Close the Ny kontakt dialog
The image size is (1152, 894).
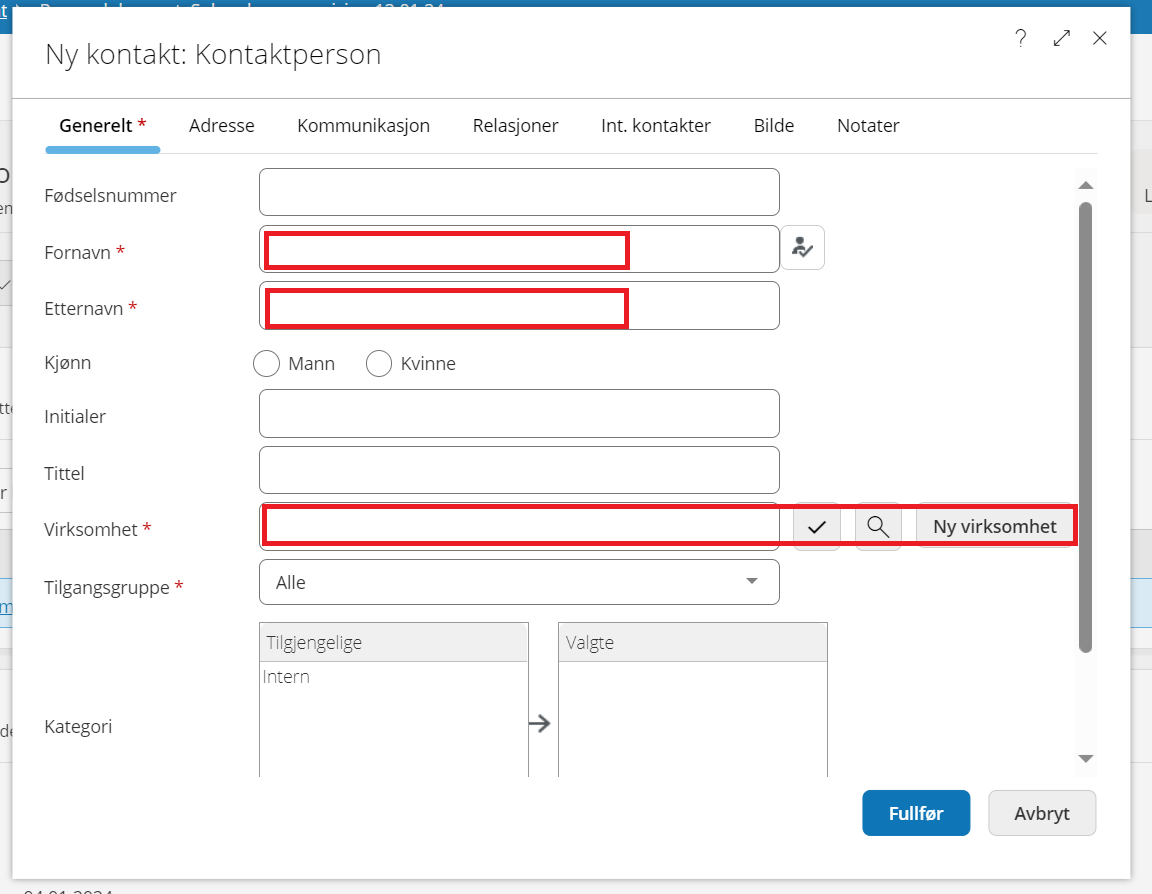1100,39
